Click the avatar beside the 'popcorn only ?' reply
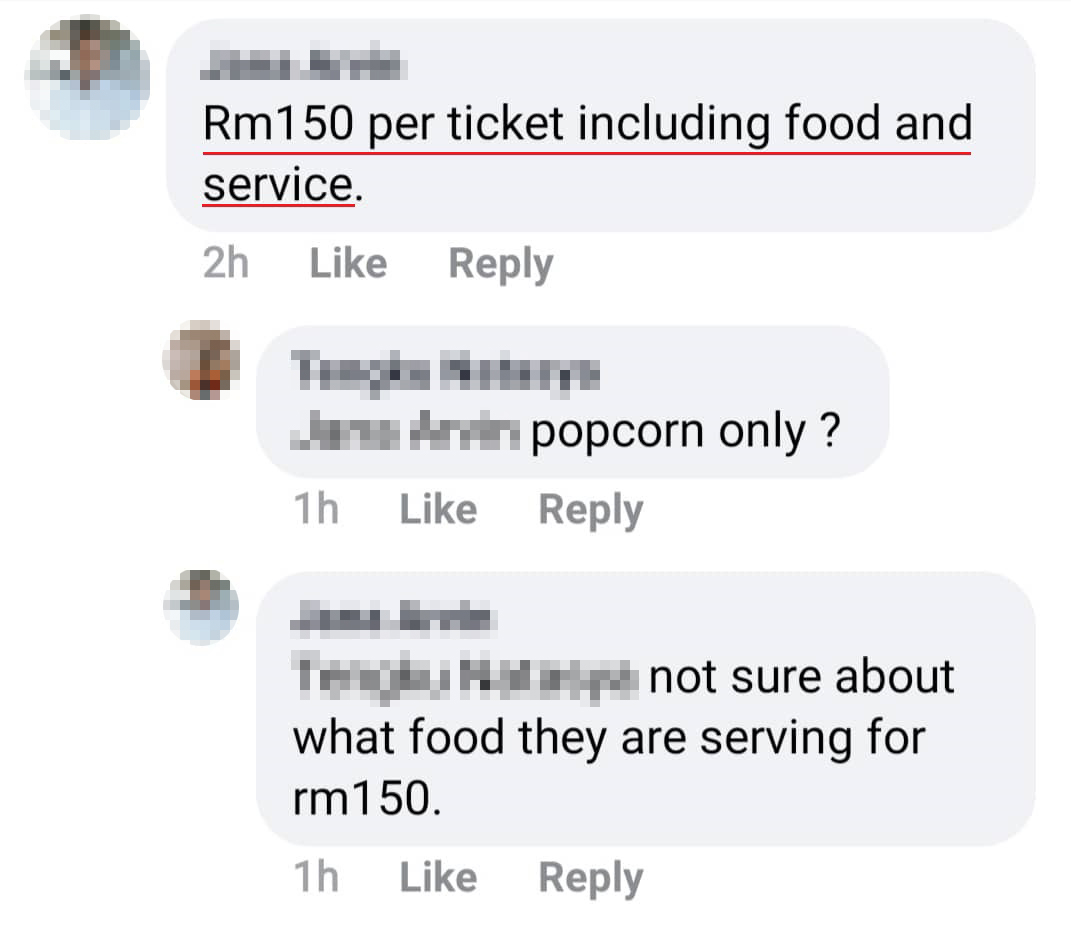 [201, 360]
